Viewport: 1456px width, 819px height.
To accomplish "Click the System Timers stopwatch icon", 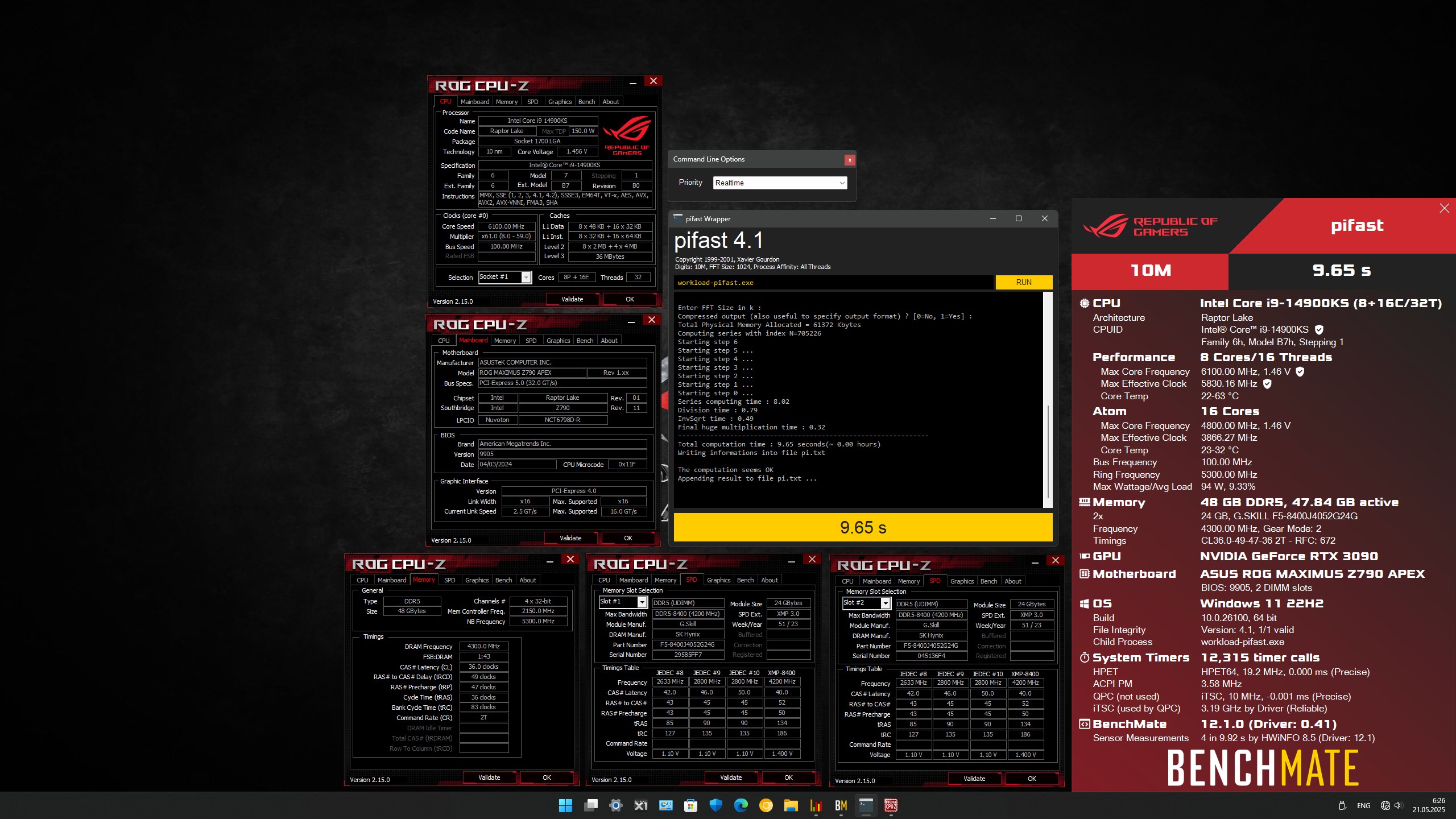I will 1085,657.
